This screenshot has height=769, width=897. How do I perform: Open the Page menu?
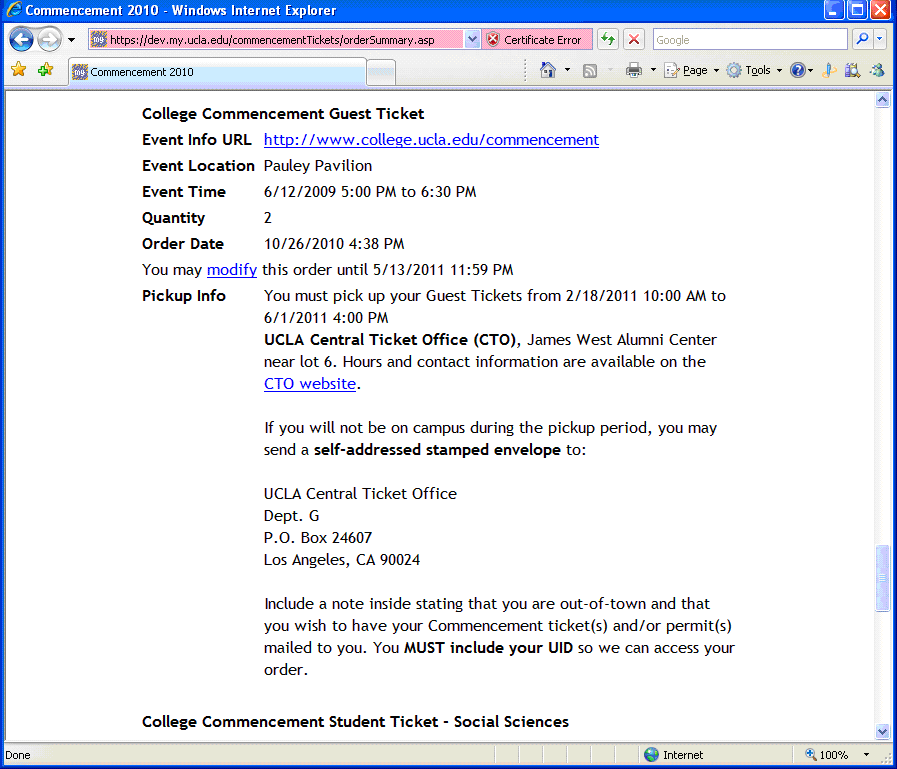[692, 70]
